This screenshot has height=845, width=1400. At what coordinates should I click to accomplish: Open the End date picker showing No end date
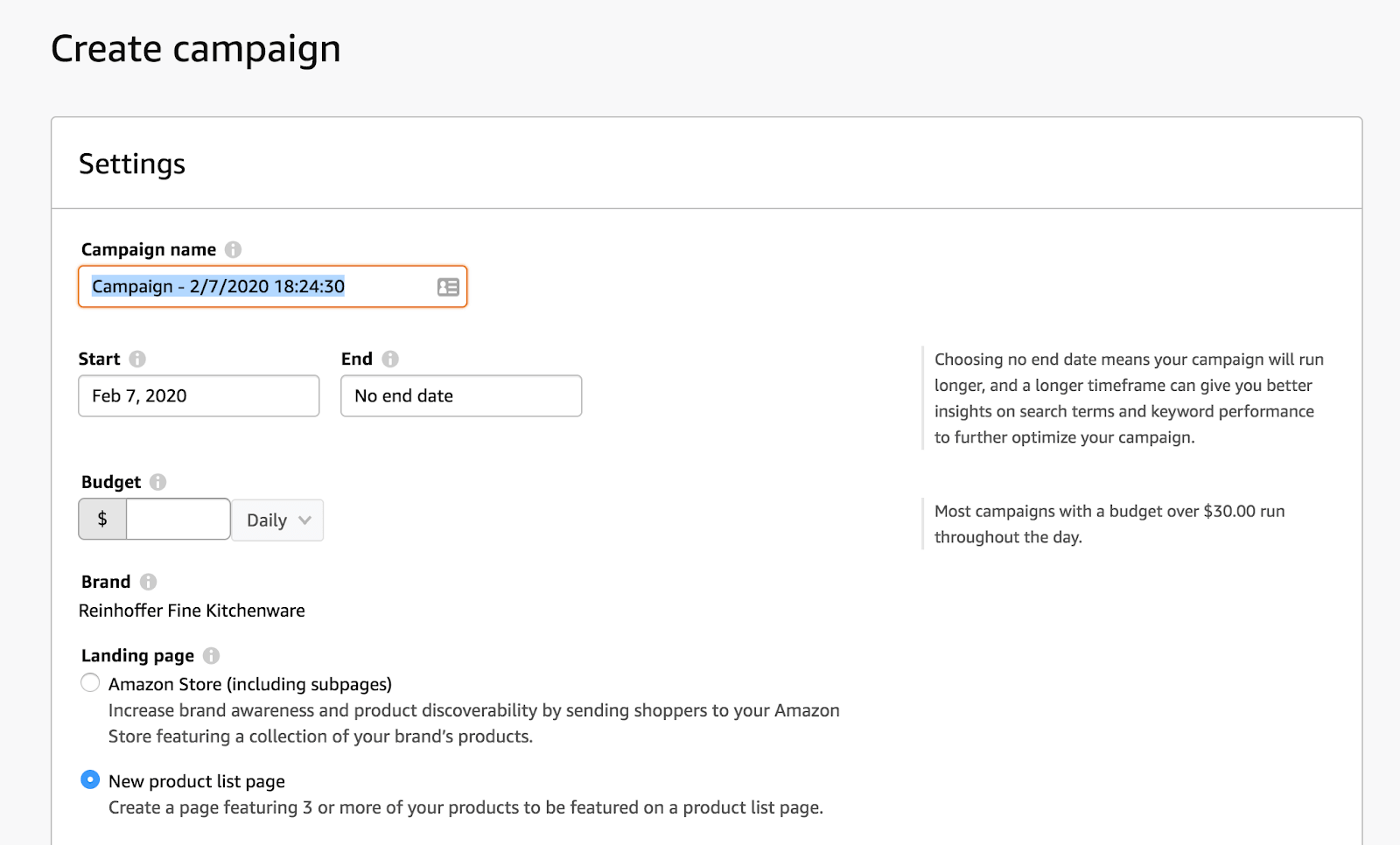coord(461,396)
